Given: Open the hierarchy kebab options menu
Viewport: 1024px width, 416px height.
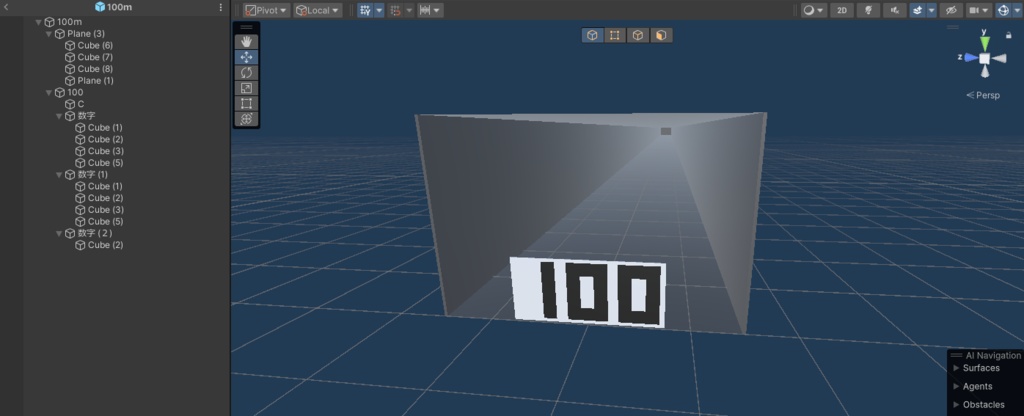Looking at the screenshot, I should pyautogui.click(x=220, y=7).
